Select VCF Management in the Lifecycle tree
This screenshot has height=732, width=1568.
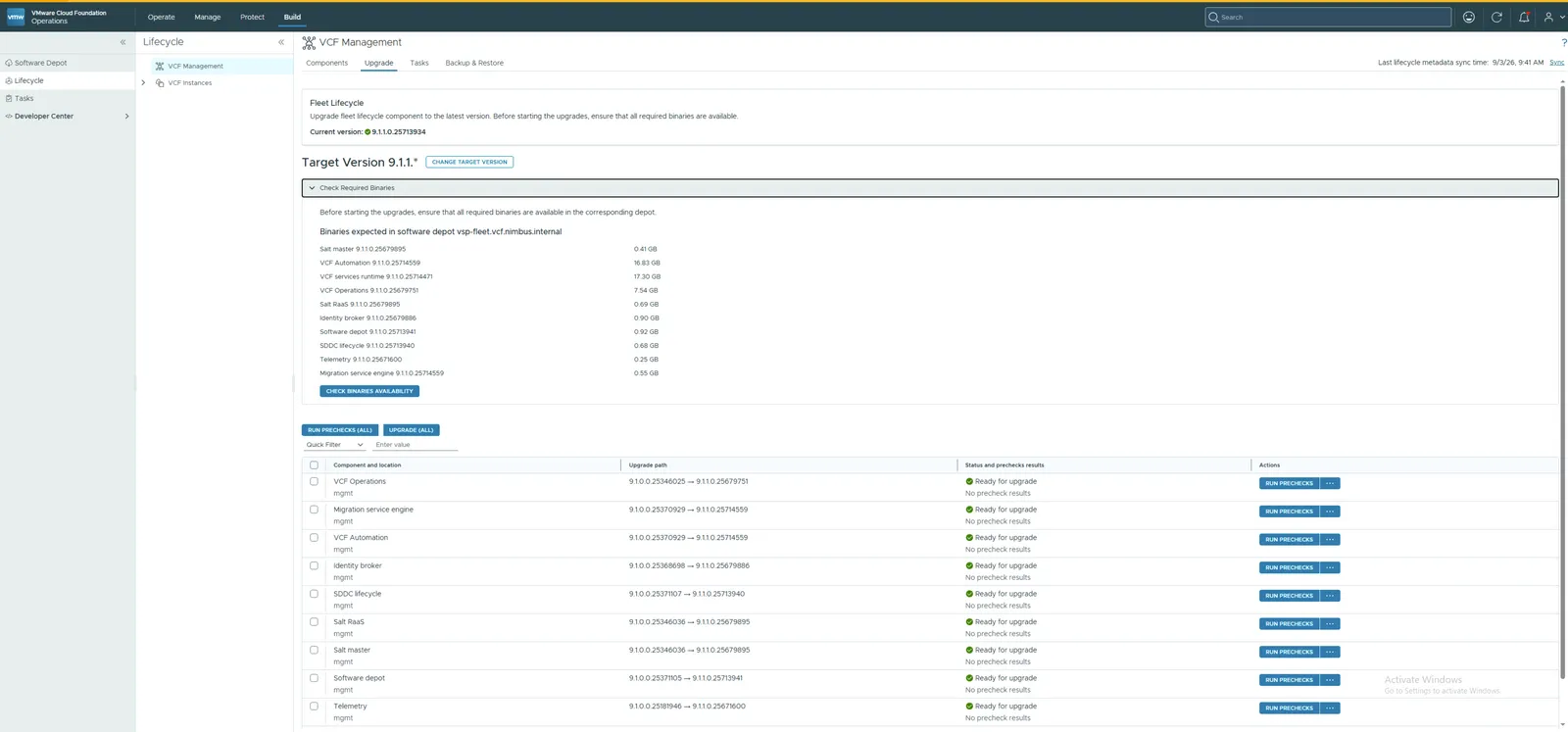tap(195, 66)
